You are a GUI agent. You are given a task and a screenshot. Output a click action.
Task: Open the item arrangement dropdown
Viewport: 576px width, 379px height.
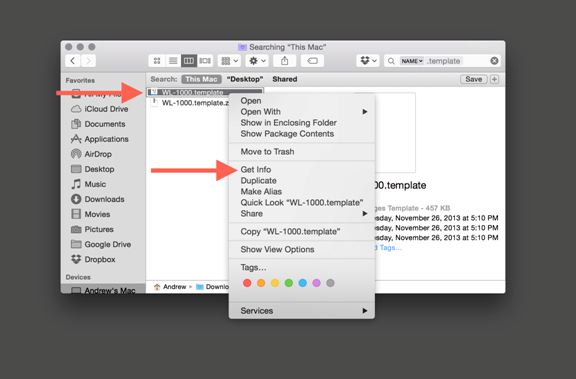[x=229, y=61]
